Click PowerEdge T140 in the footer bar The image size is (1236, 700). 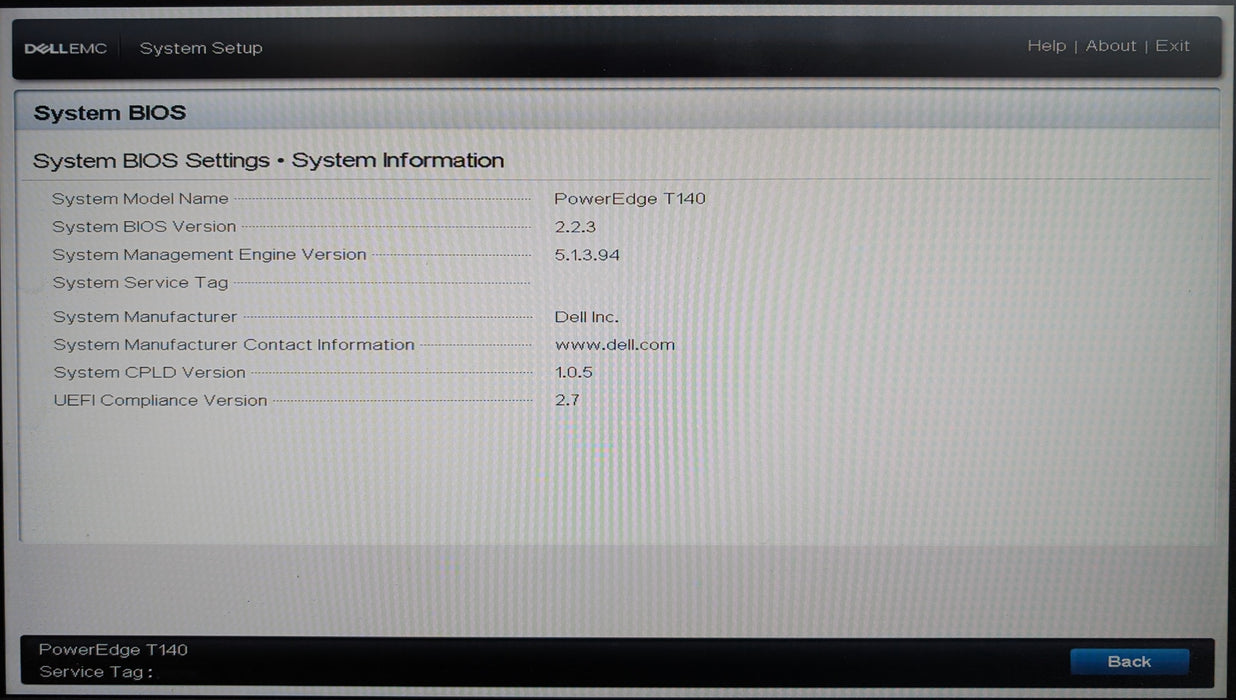[x=113, y=650]
